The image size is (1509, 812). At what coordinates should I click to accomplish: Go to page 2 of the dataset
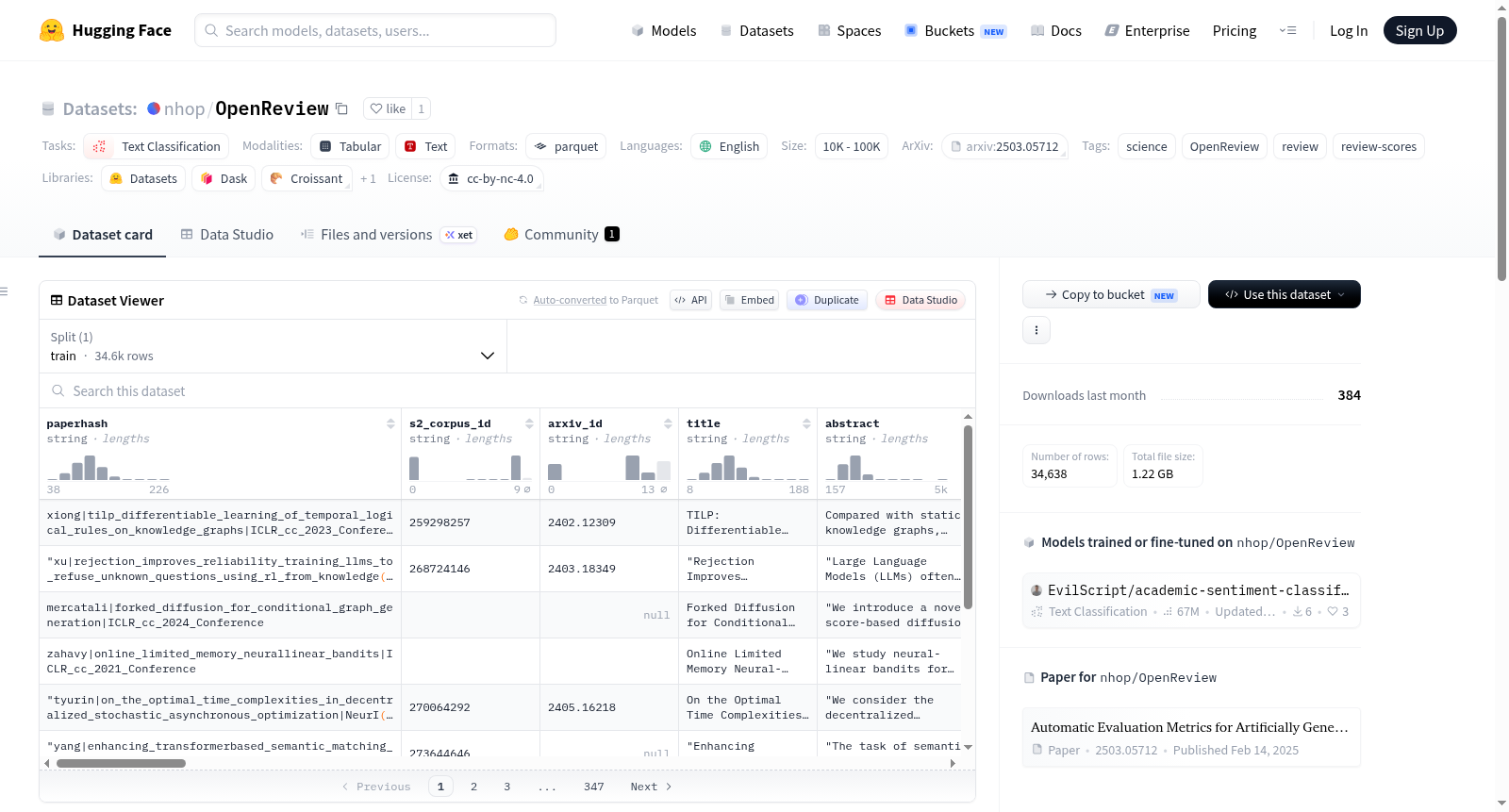[x=473, y=787]
